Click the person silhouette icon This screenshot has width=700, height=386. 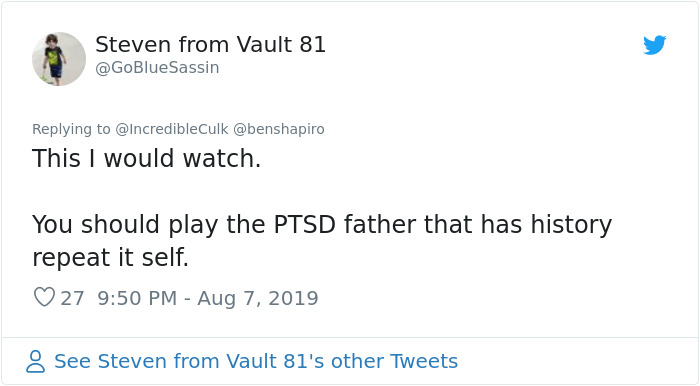pyautogui.click(x=35, y=361)
